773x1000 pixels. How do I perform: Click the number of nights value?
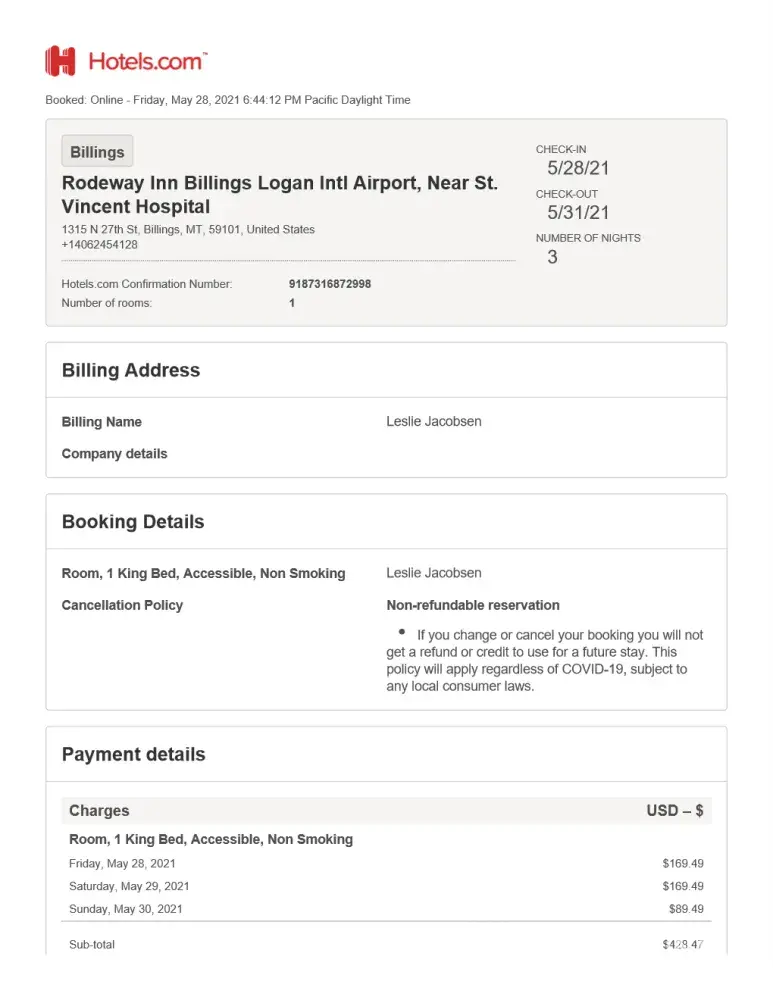(552, 257)
